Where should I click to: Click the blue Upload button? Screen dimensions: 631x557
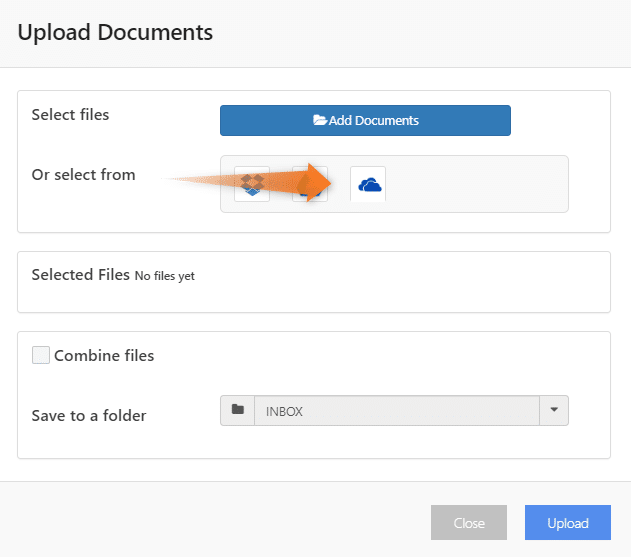pyautogui.click(x=568, y=522)
